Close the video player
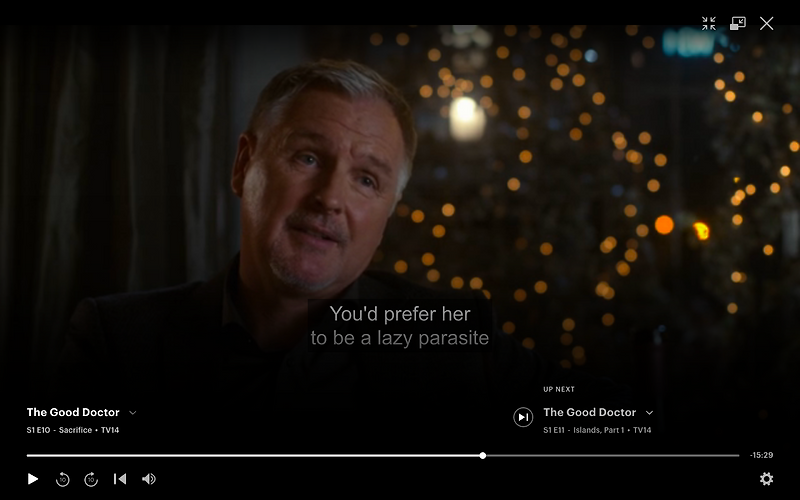The height and width of the screenshot is (500, 800). click(766, 23)
